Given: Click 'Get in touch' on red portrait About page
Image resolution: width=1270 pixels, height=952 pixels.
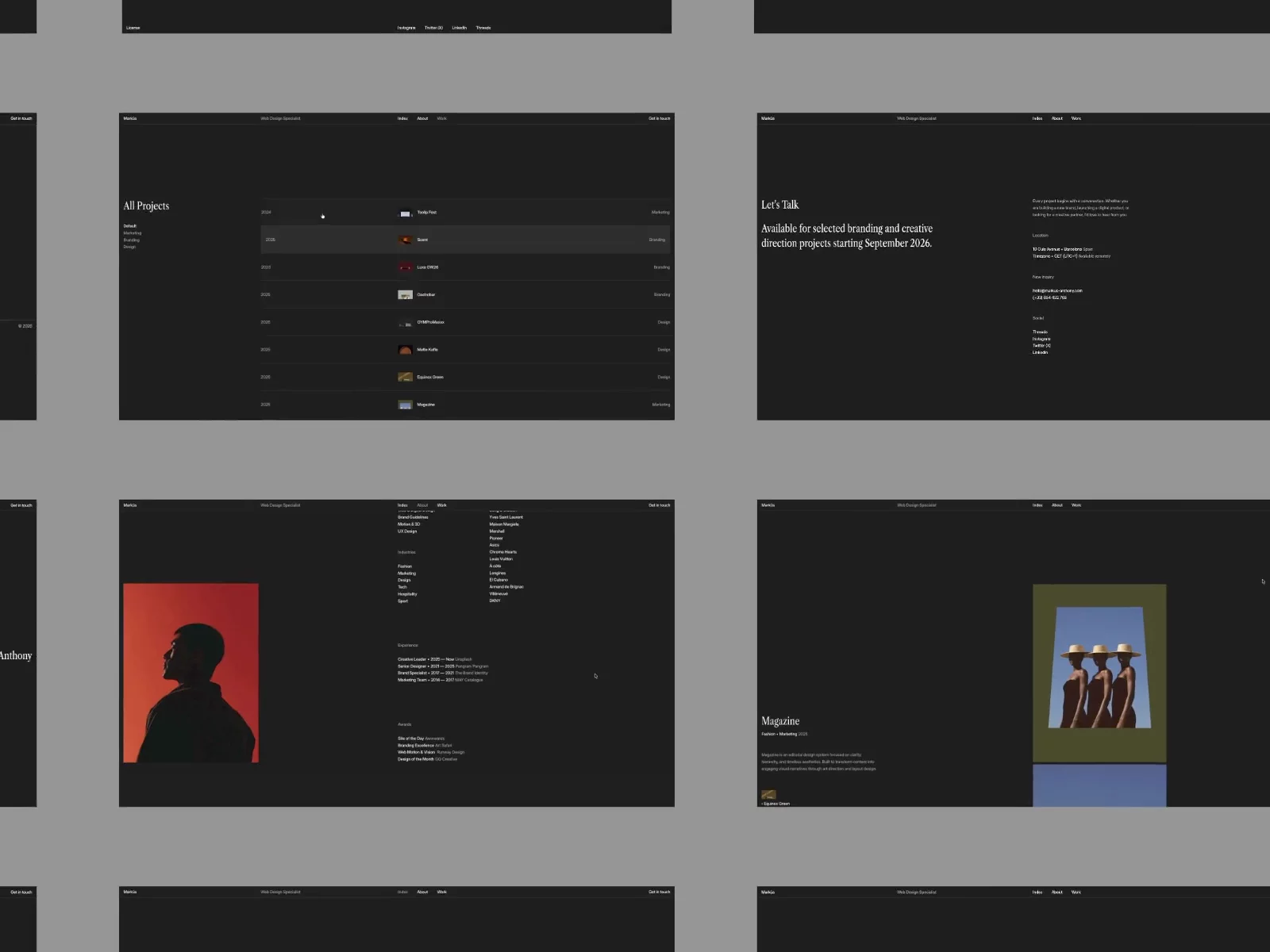Looking at the screenshot, I should (x=659, y=505).
